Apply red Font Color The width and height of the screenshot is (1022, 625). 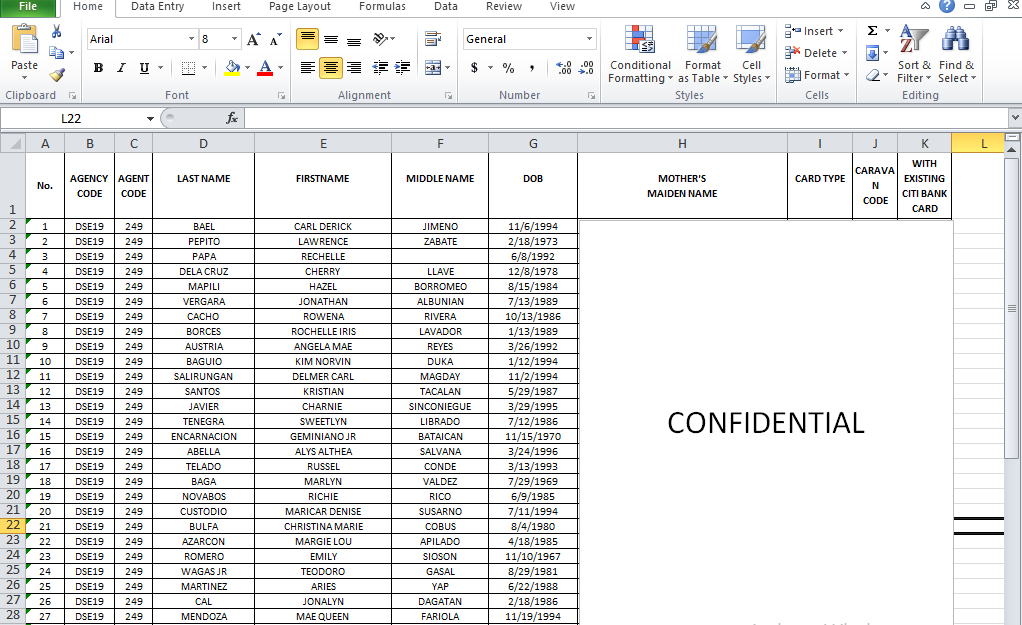[265, 67]
